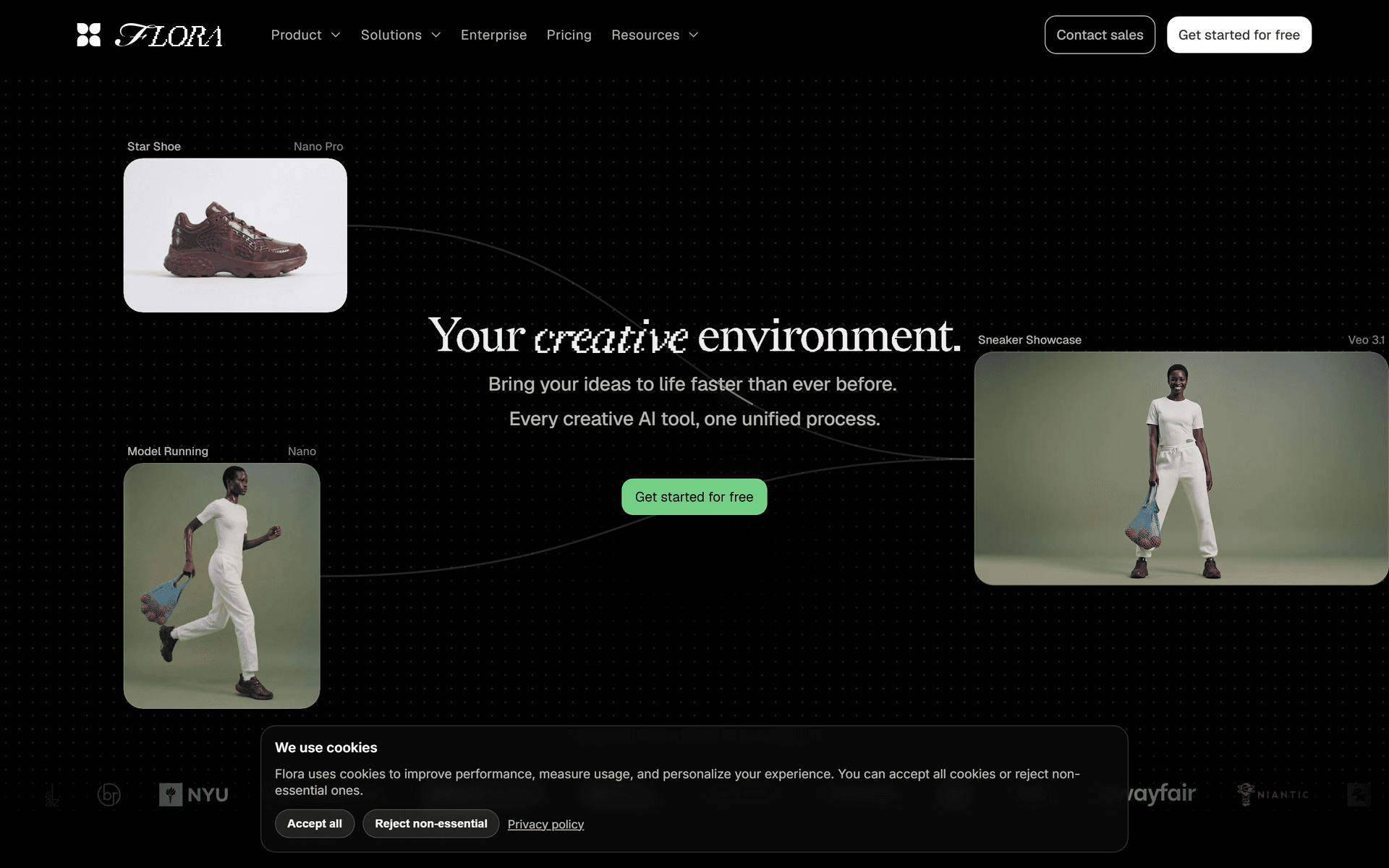Select the Star Shoe sneaker image
The height and width of the screenshot is (868, 1389).
click(235, 236)
